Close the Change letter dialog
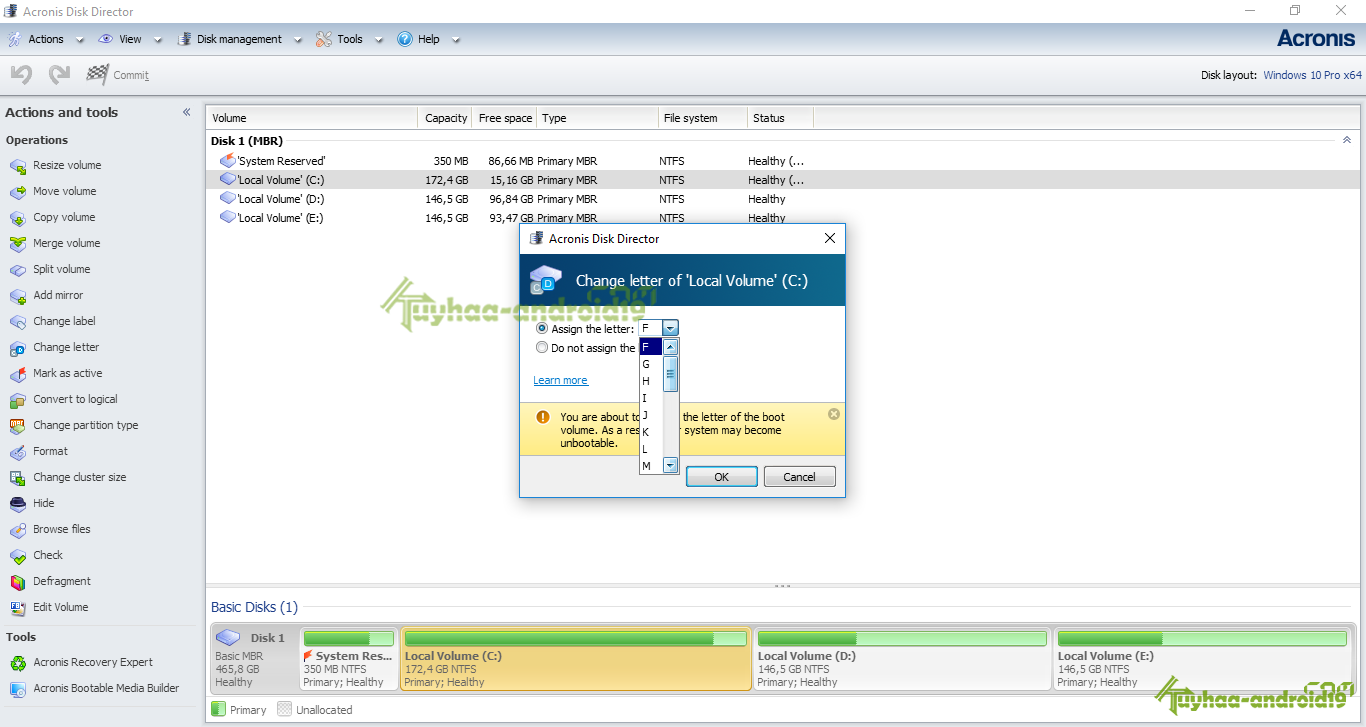Screen dimensions: 1366x727 (x=829, y=239)
